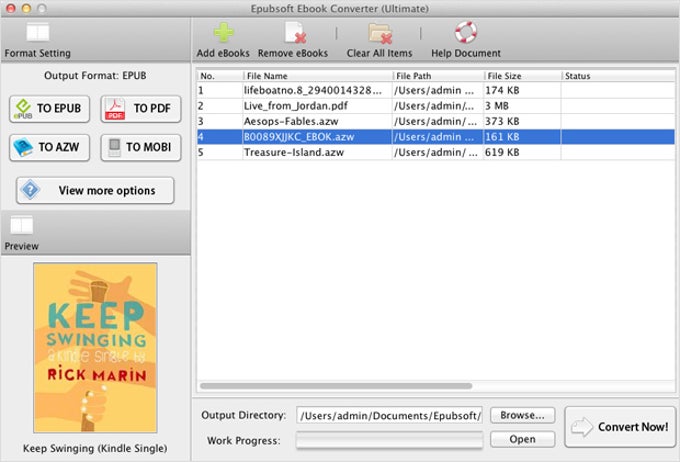Click the 619 KB file size cell
This screenshot has width=680, height=462.
coord(523,153)
